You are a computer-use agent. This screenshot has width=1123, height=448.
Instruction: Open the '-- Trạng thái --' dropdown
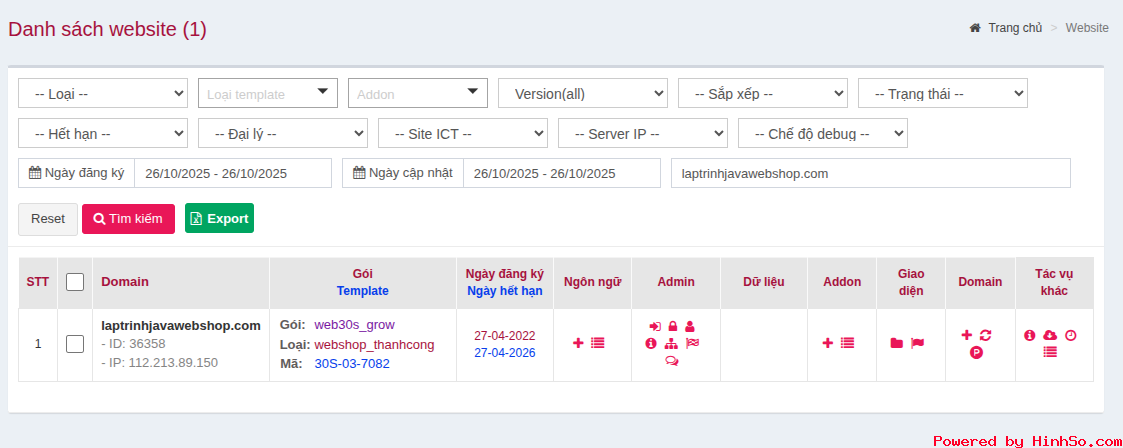pyautogui.click(x=943, y=93)
